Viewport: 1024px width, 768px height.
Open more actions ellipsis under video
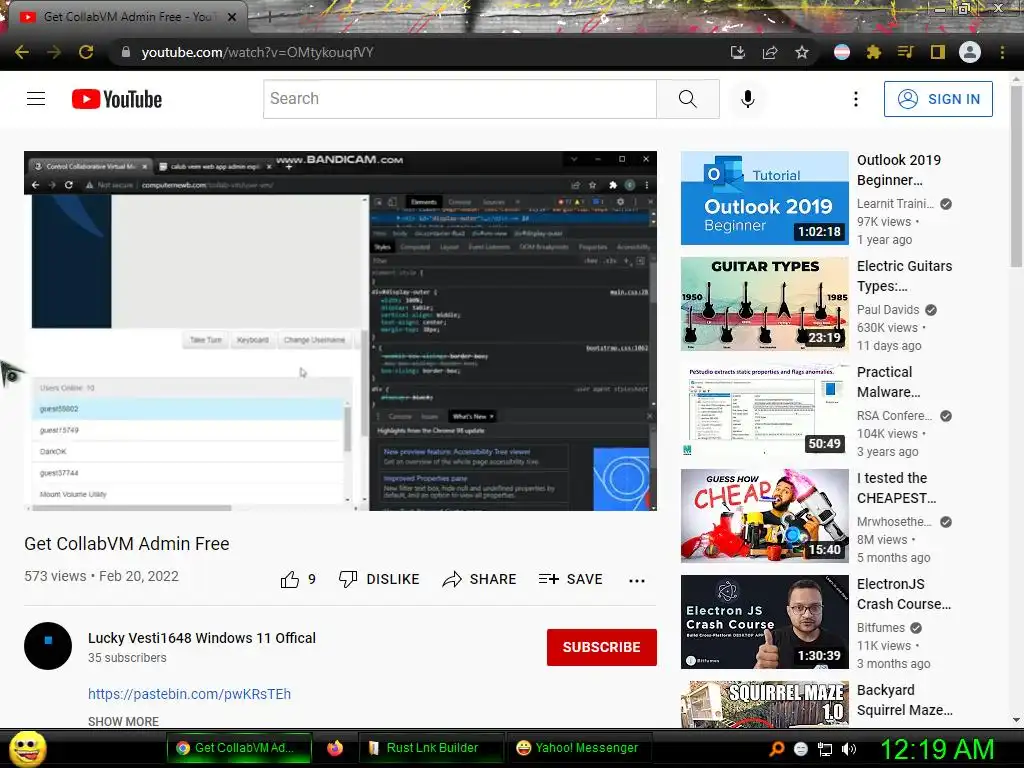coord(637,580)
